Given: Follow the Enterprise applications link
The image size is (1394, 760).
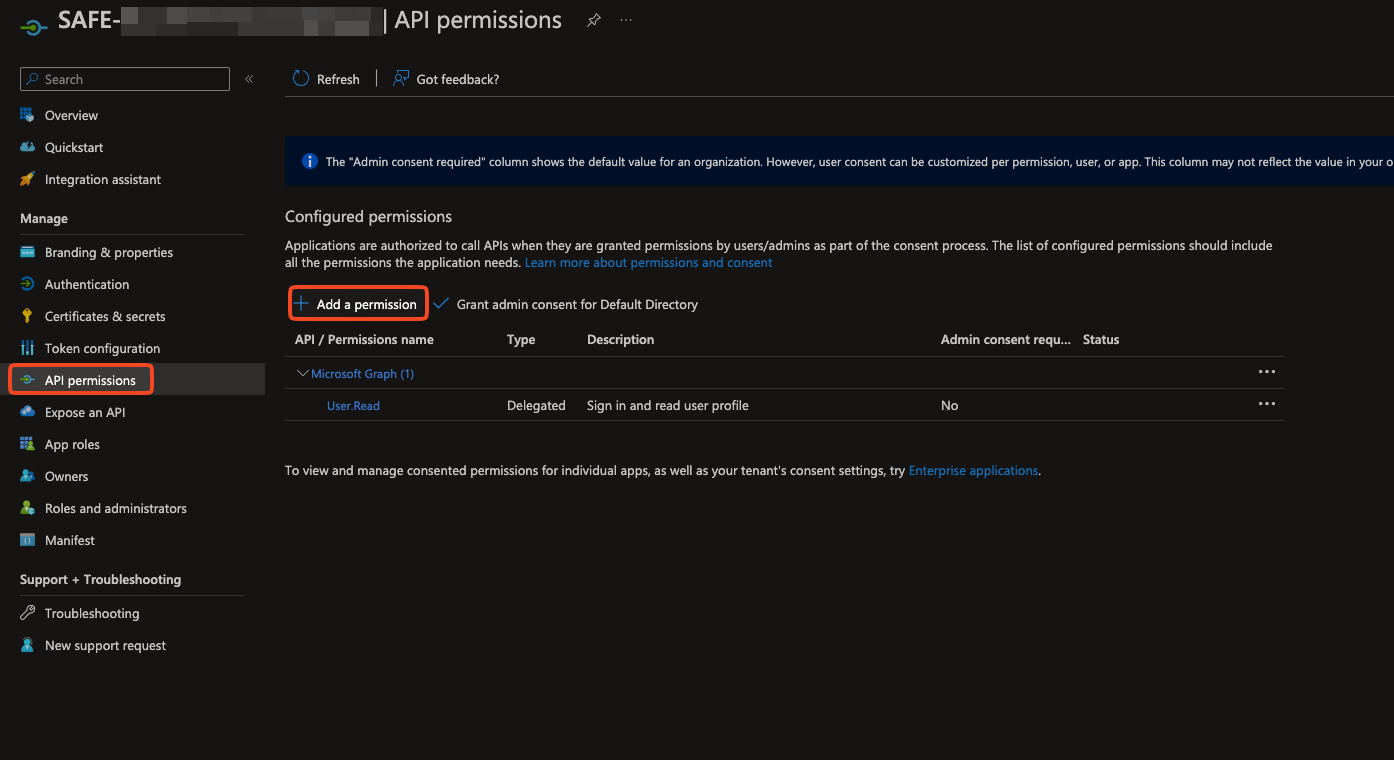Looking at the screenshot, I should coord(973,470).
